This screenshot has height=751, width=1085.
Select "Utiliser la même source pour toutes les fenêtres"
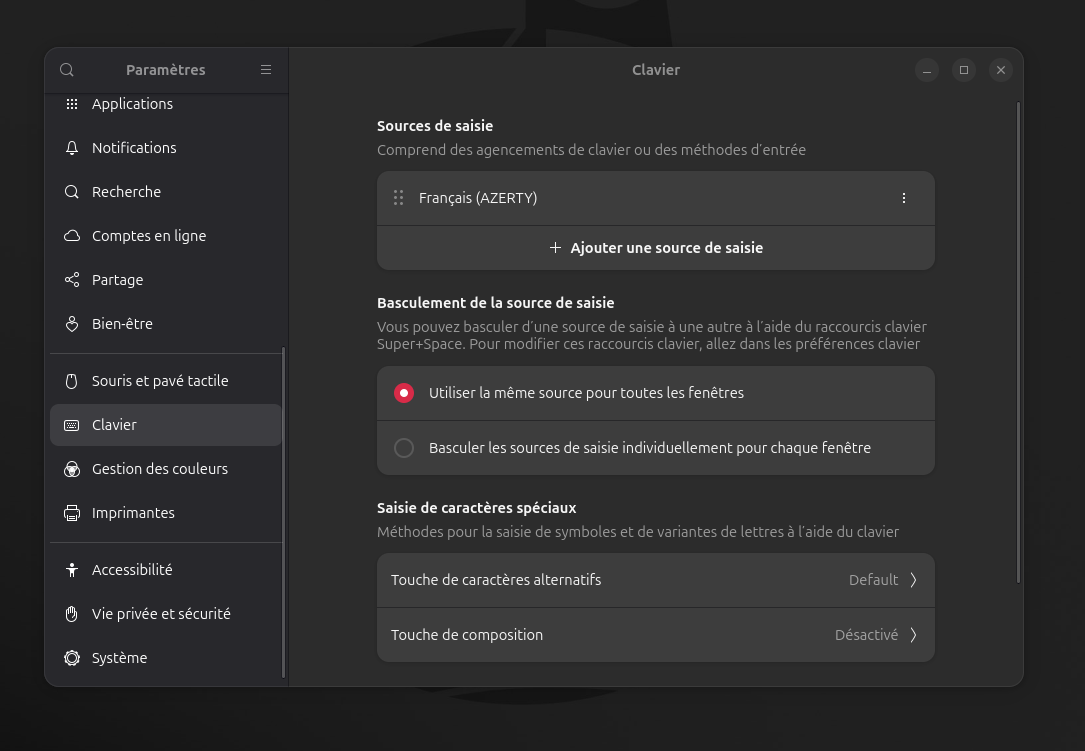tap(404, 393)
